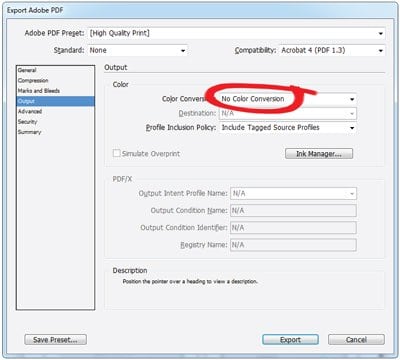Select the highlighted Output category

[55, 101]
